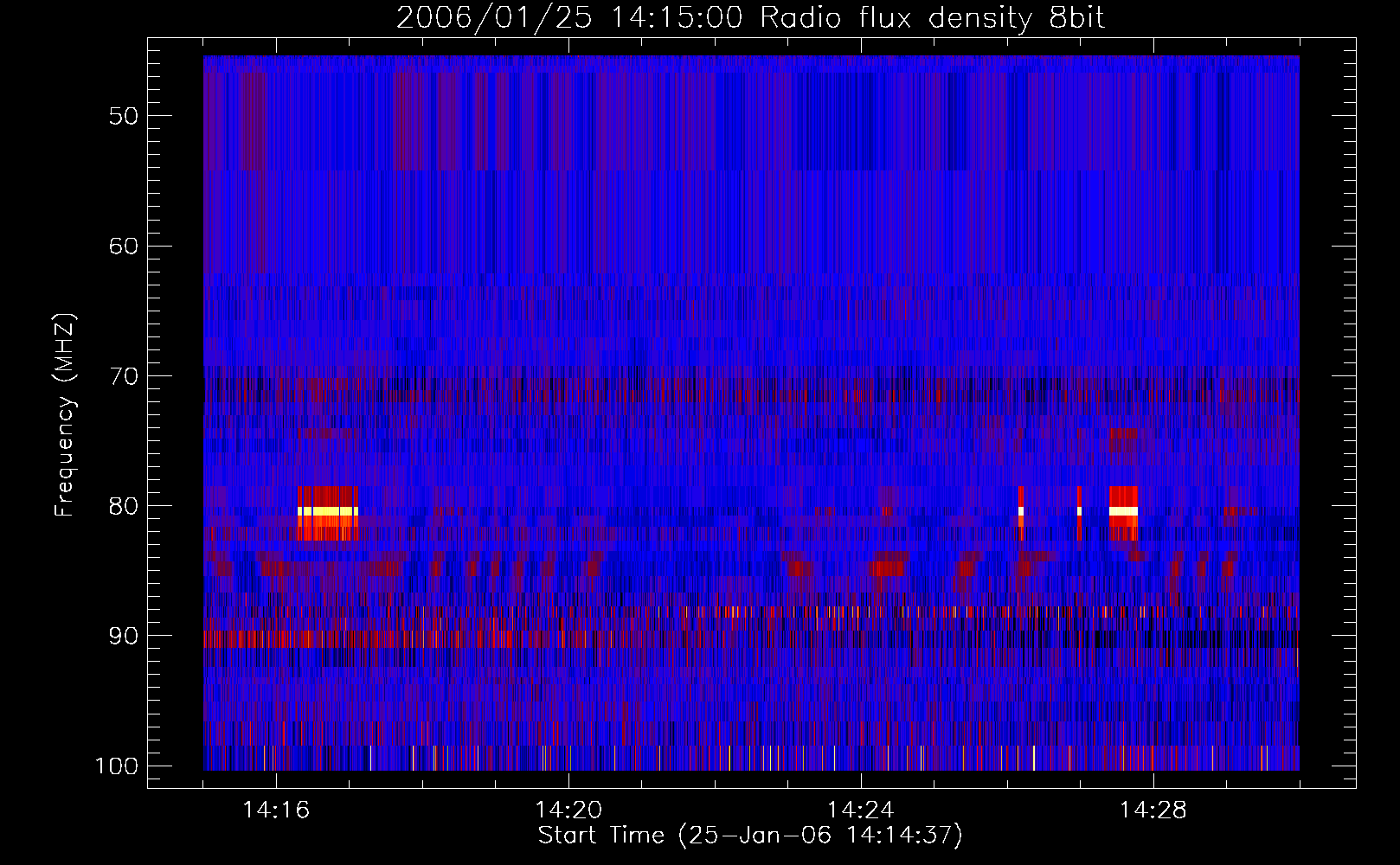This screenshot has width=1400, height=865.
Task: Click the plot title '2006/01/25 14:15:00 Radio flux density 8bit'
Action: click(x=750, y=18)
